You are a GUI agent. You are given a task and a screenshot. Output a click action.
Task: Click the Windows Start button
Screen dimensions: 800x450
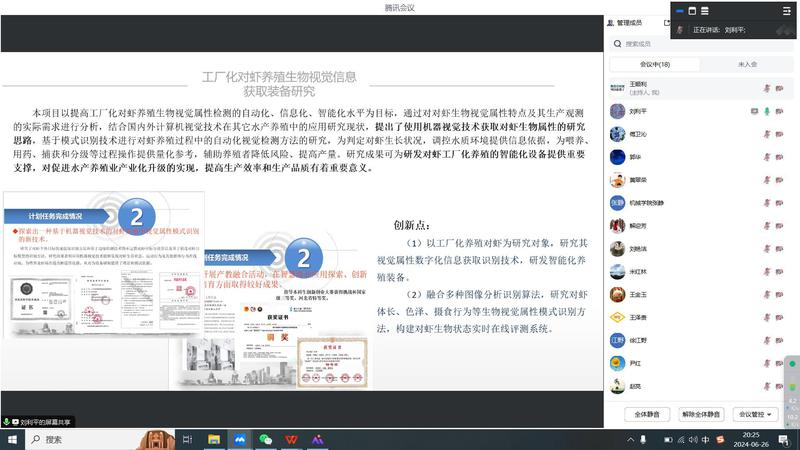pyautogui.click(x=13, y=439)
